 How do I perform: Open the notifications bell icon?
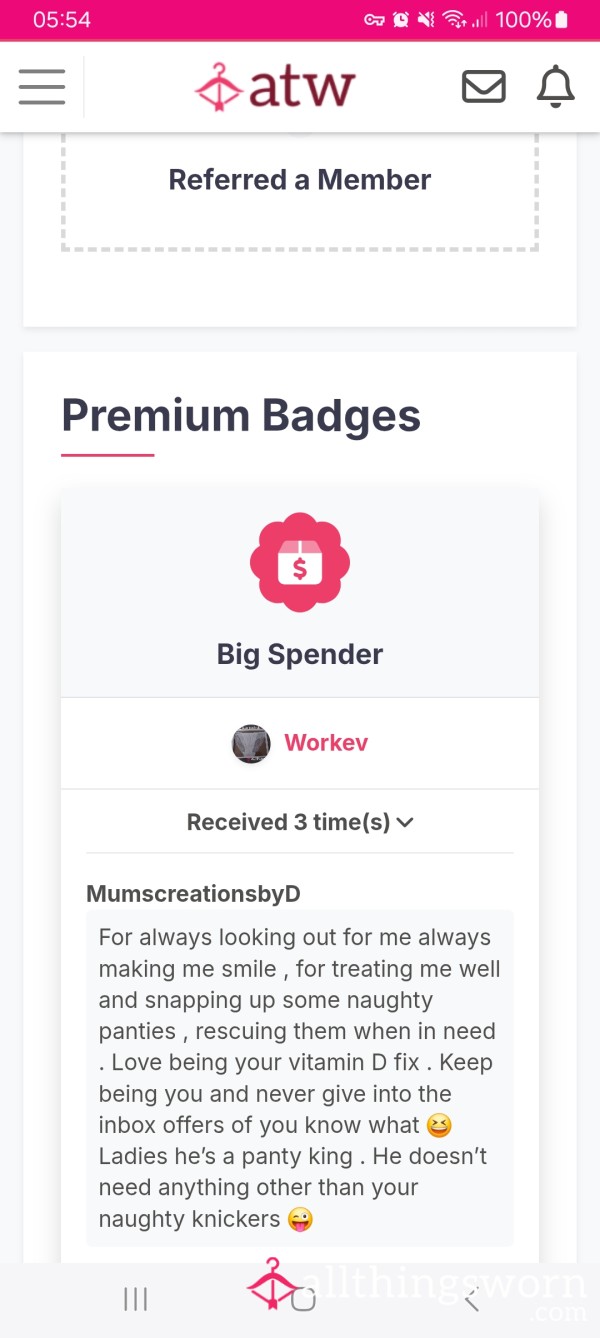556,87
